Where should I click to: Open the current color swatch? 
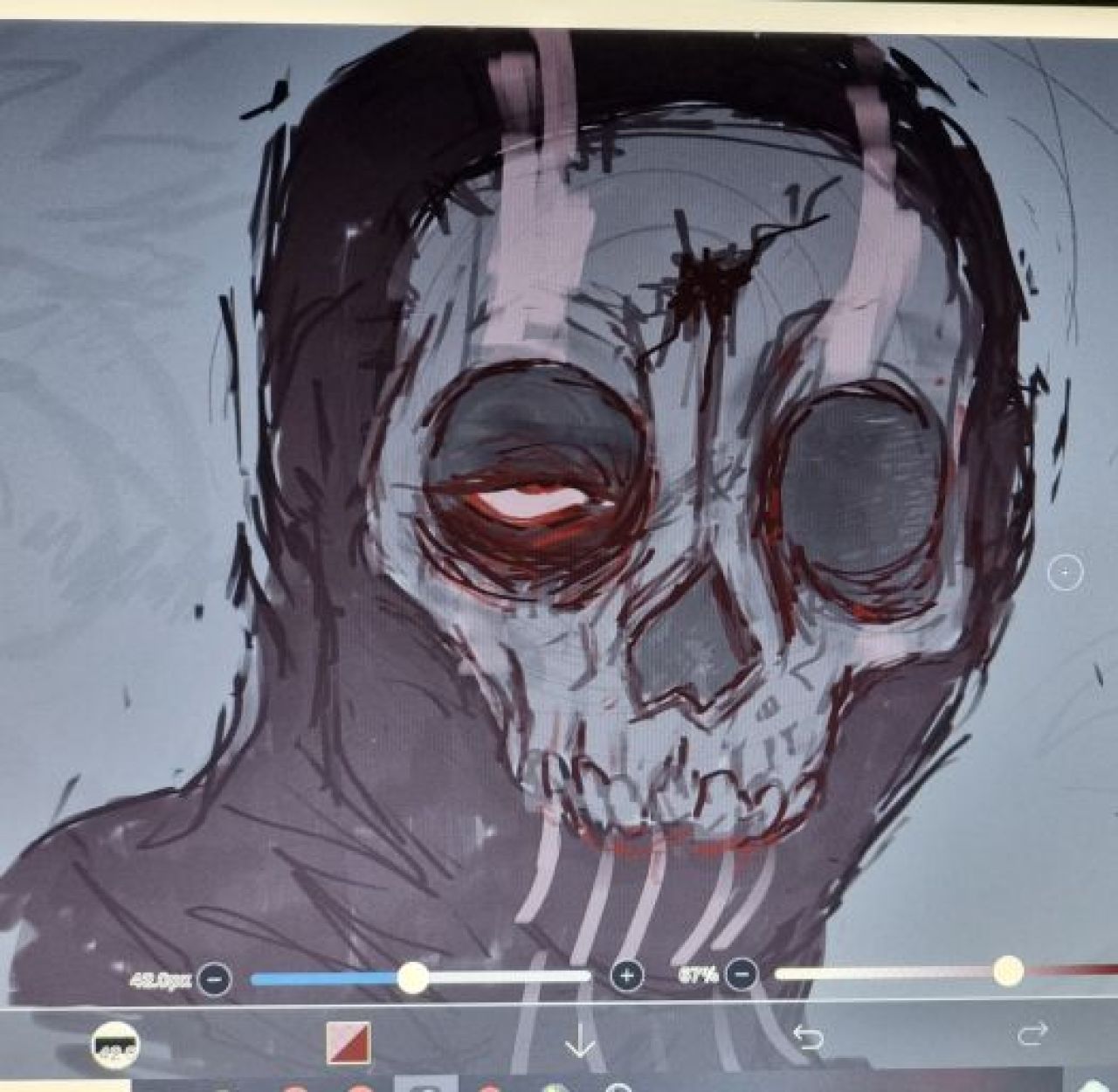(349, 1044)
